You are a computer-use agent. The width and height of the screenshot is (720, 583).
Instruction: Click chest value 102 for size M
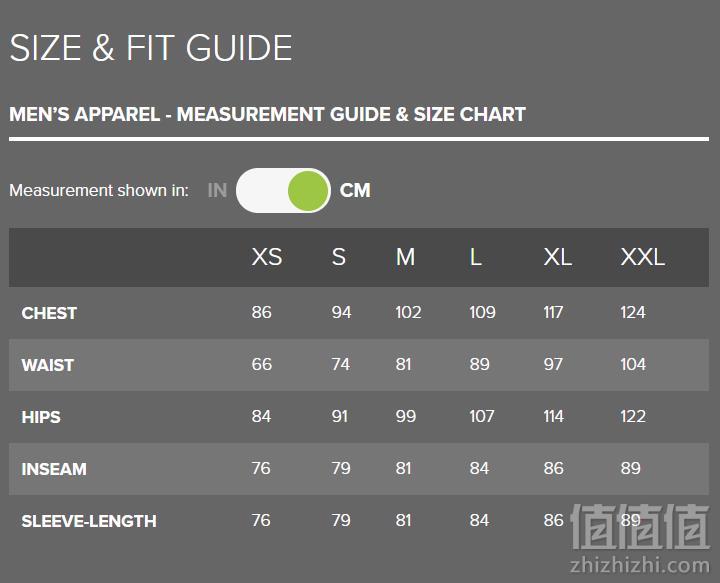click(x=408, y=313)
